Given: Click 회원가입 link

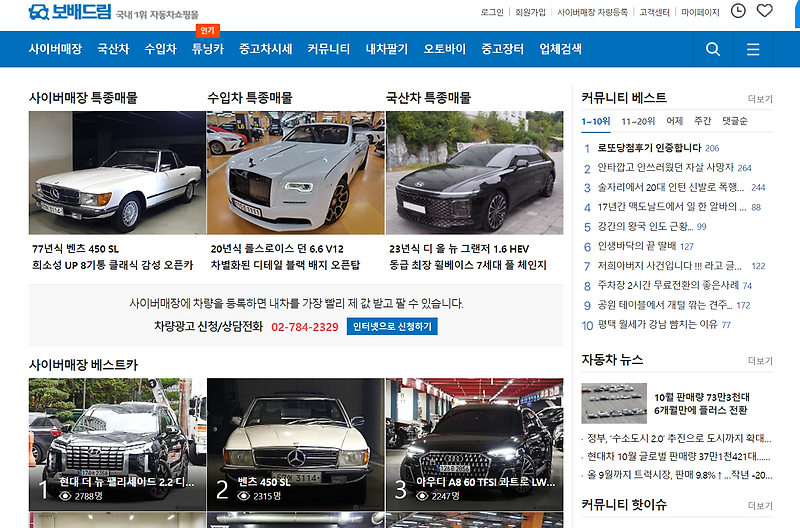Looking at the screenshot, I should tap(530, 12).
